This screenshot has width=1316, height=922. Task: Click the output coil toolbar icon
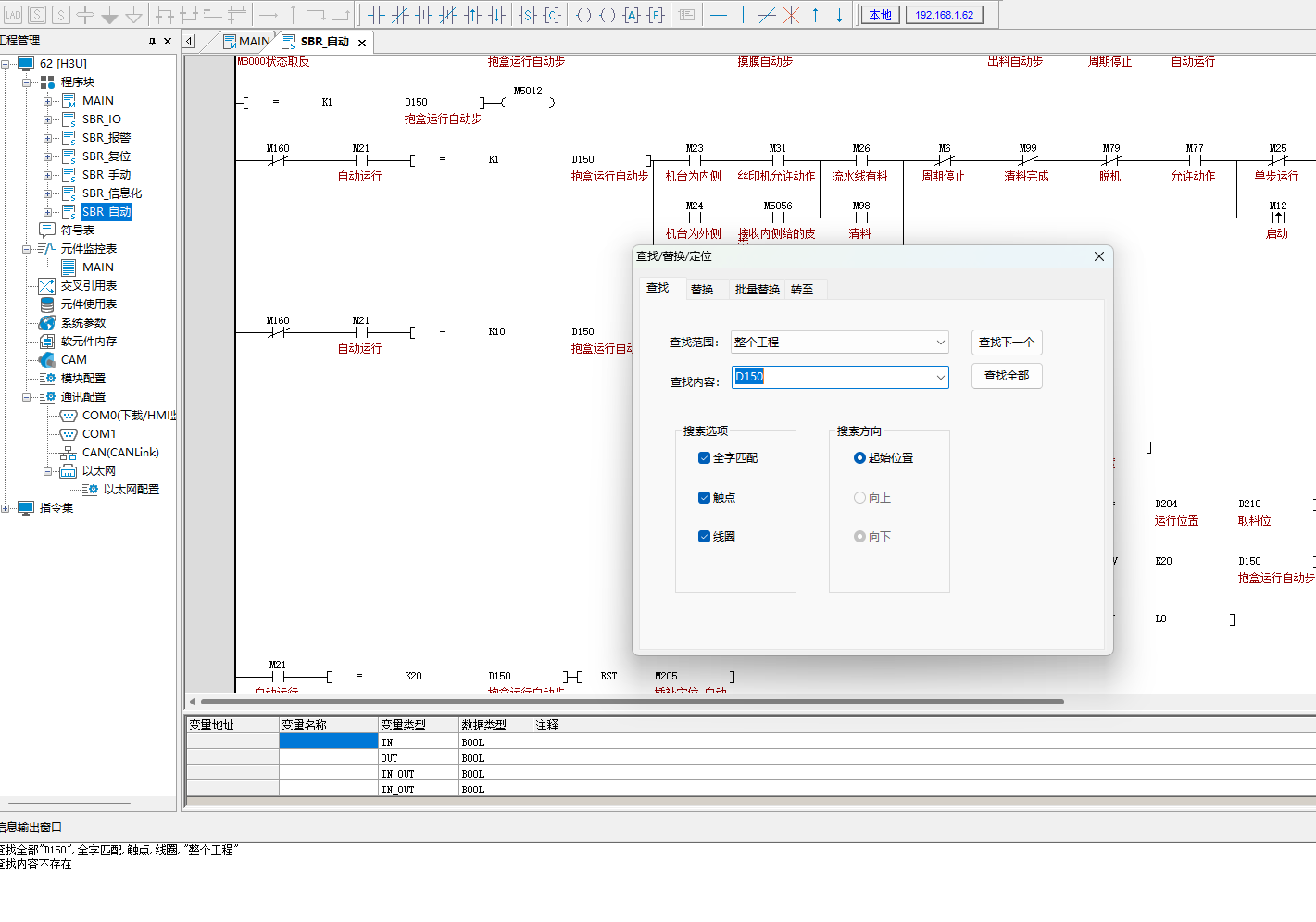[x=583, y=15]
